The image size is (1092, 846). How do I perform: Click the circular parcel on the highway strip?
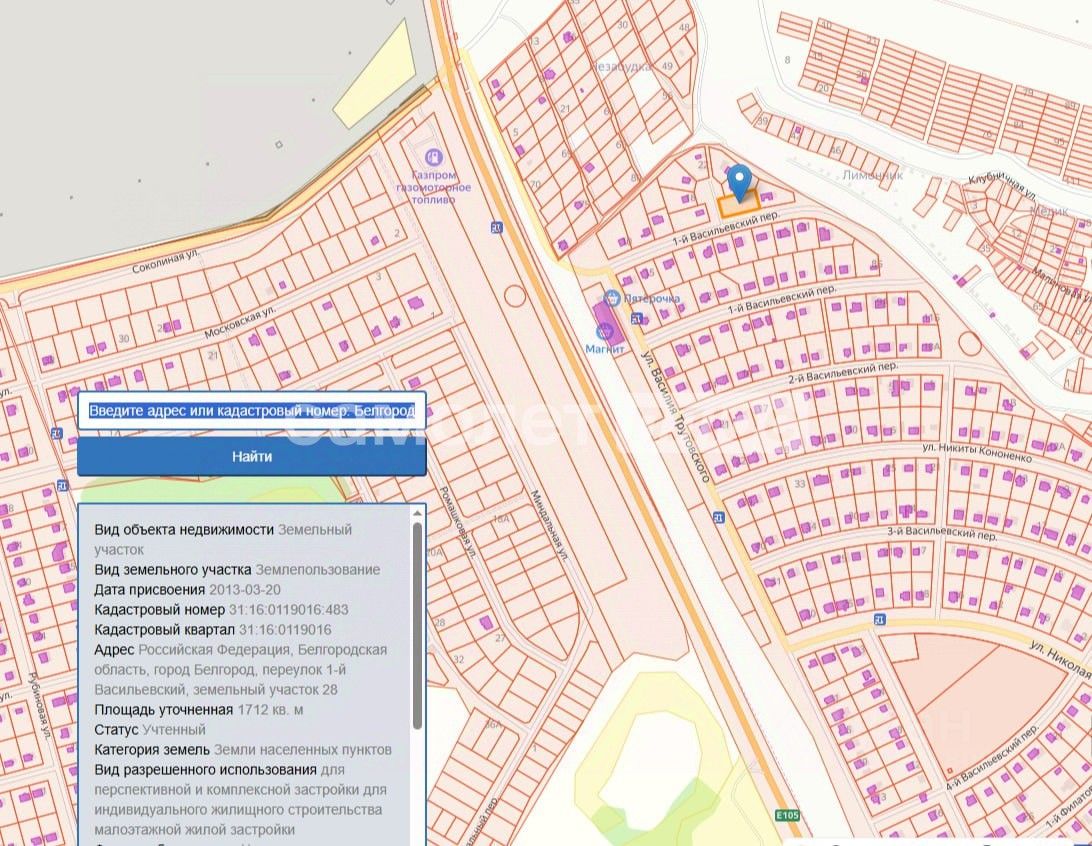point(514,296)
